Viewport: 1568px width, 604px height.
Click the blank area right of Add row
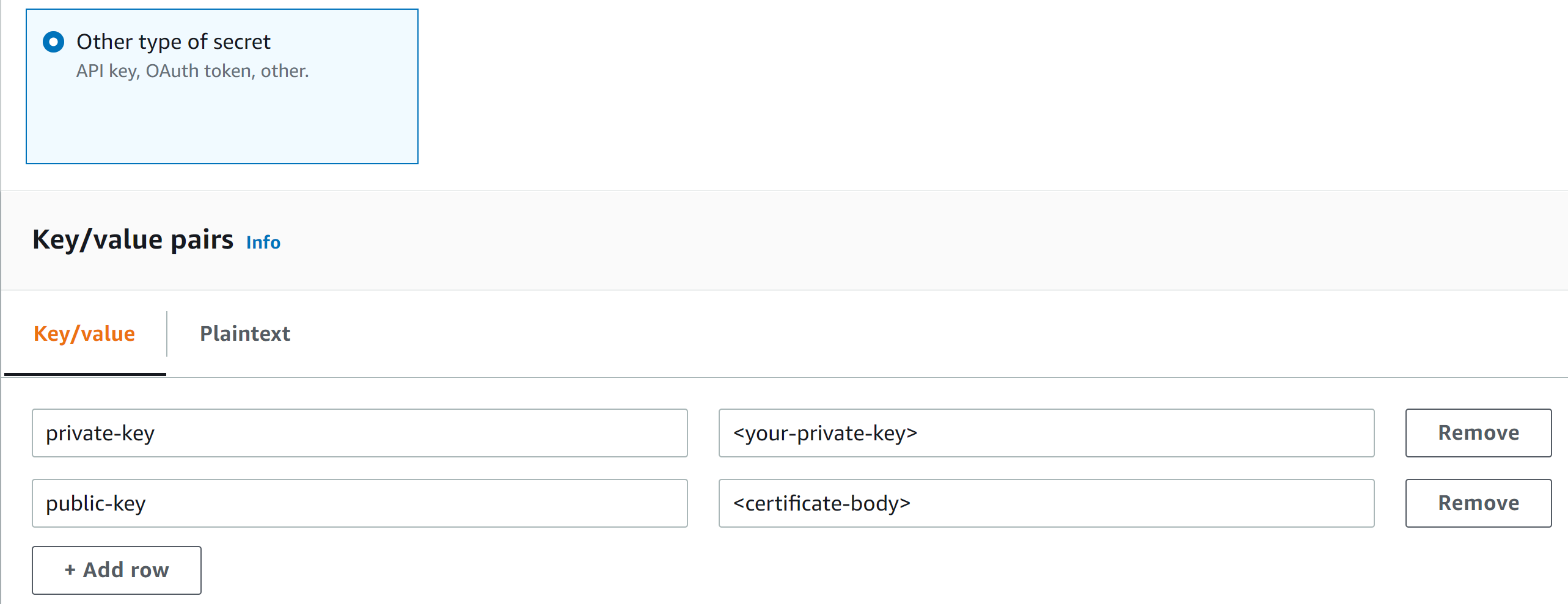click(733, 570)
